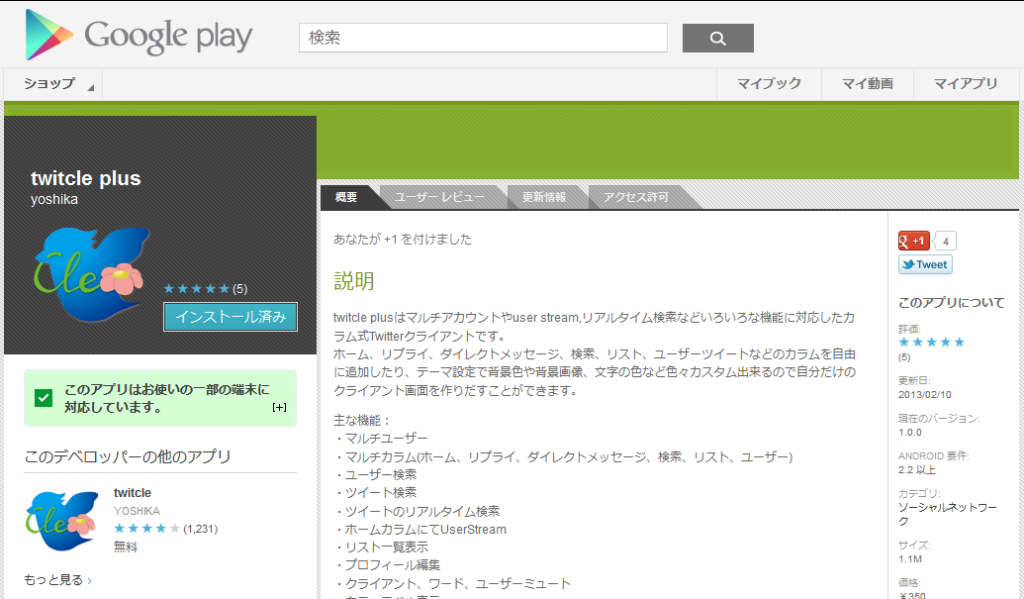The width and height of the screenshot is (1024, 599).
Task: Click the このアプリについて heading
Action: coord(951,302)
